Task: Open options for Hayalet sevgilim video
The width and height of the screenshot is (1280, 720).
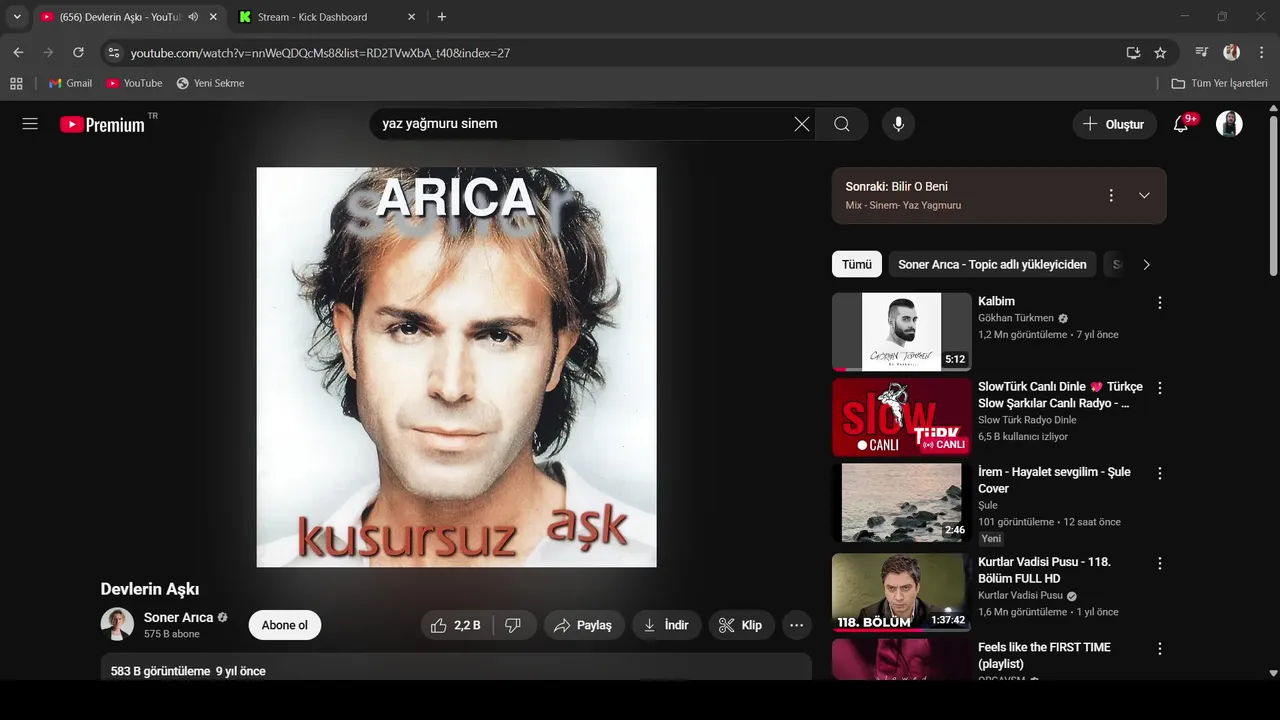Action: point(1160,473)
